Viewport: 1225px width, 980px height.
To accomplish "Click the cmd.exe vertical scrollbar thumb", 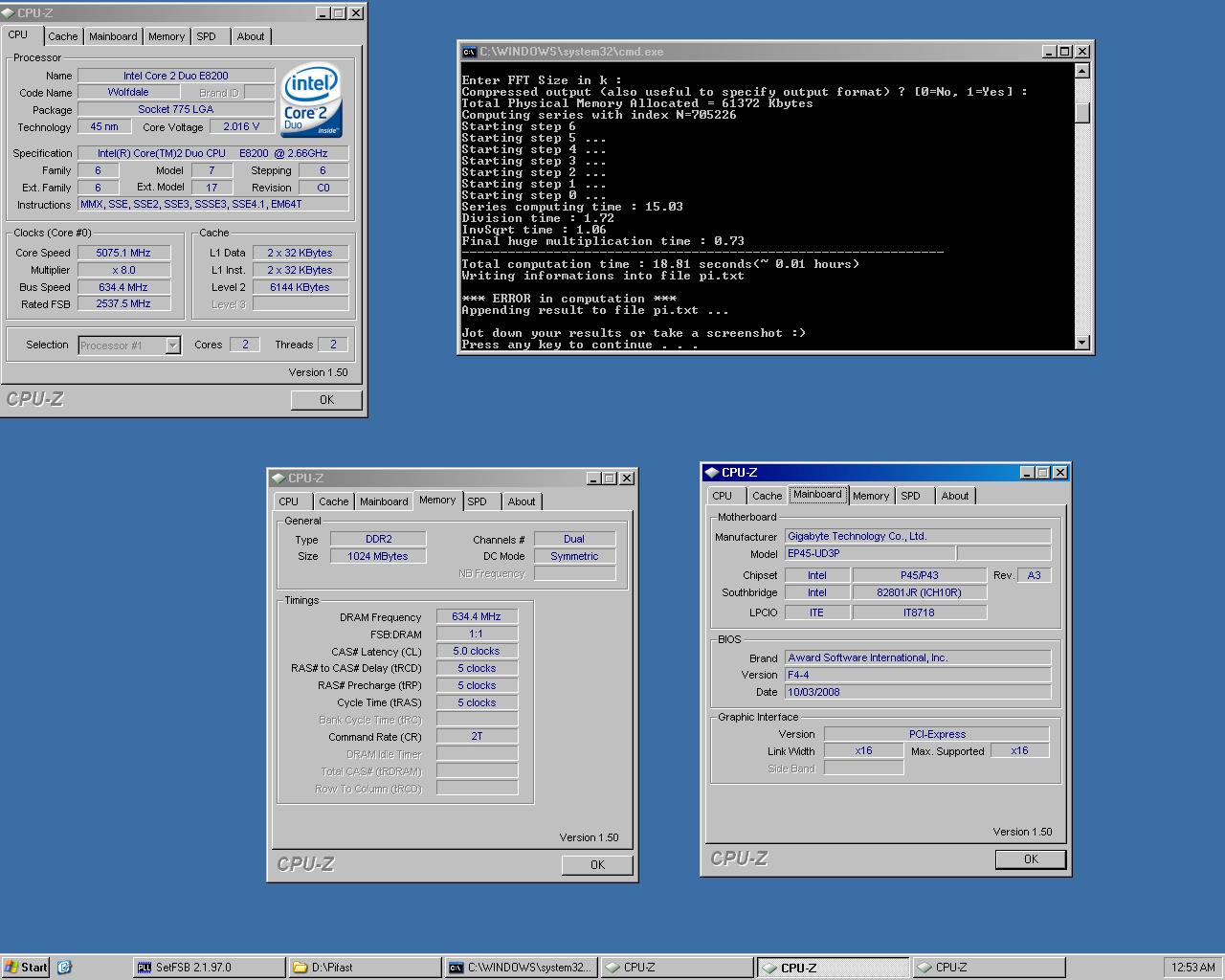I will pyautogui.click(x=1082, y=113).
